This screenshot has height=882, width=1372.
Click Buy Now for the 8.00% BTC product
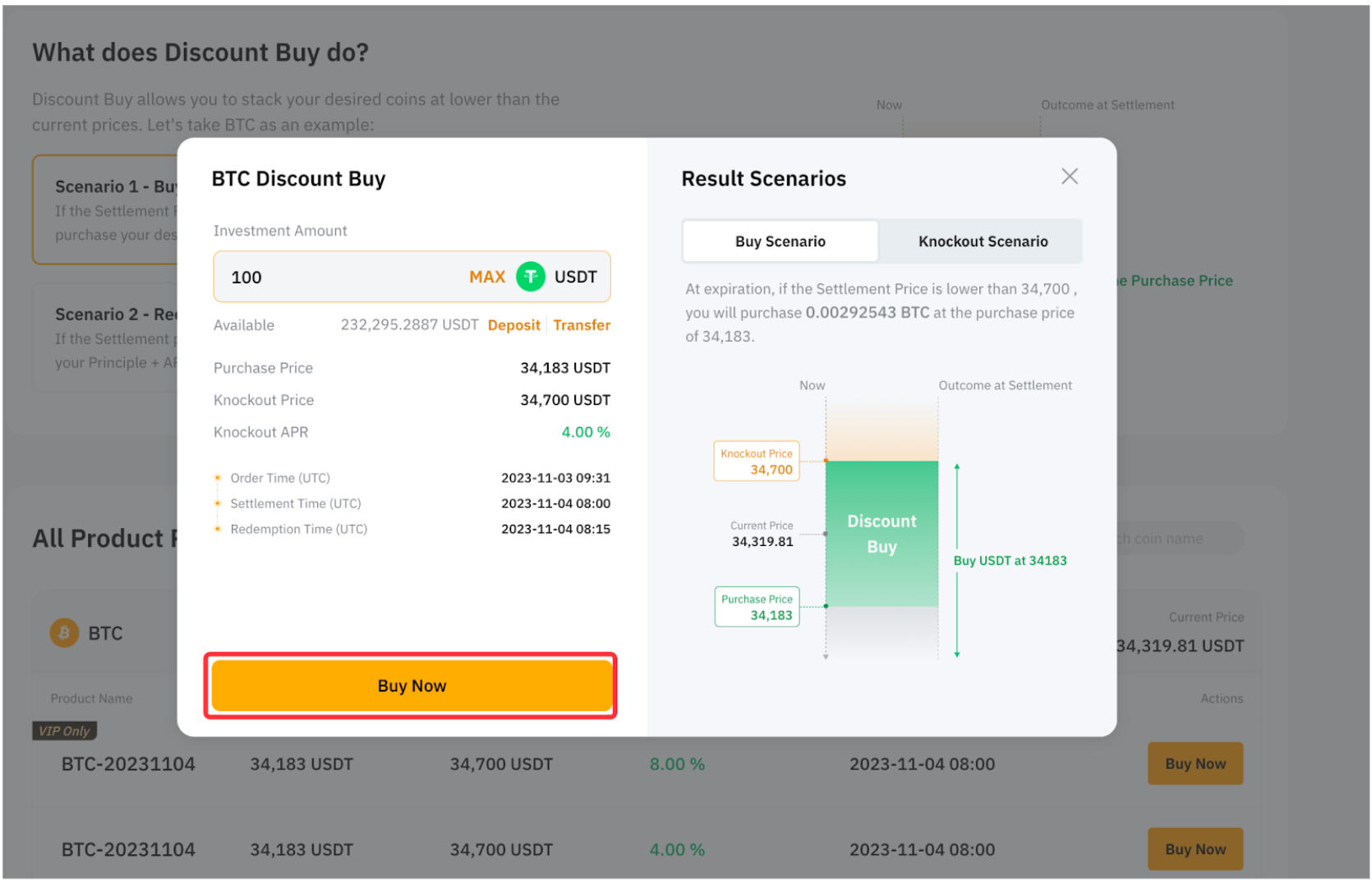(x=1195, y=764)
